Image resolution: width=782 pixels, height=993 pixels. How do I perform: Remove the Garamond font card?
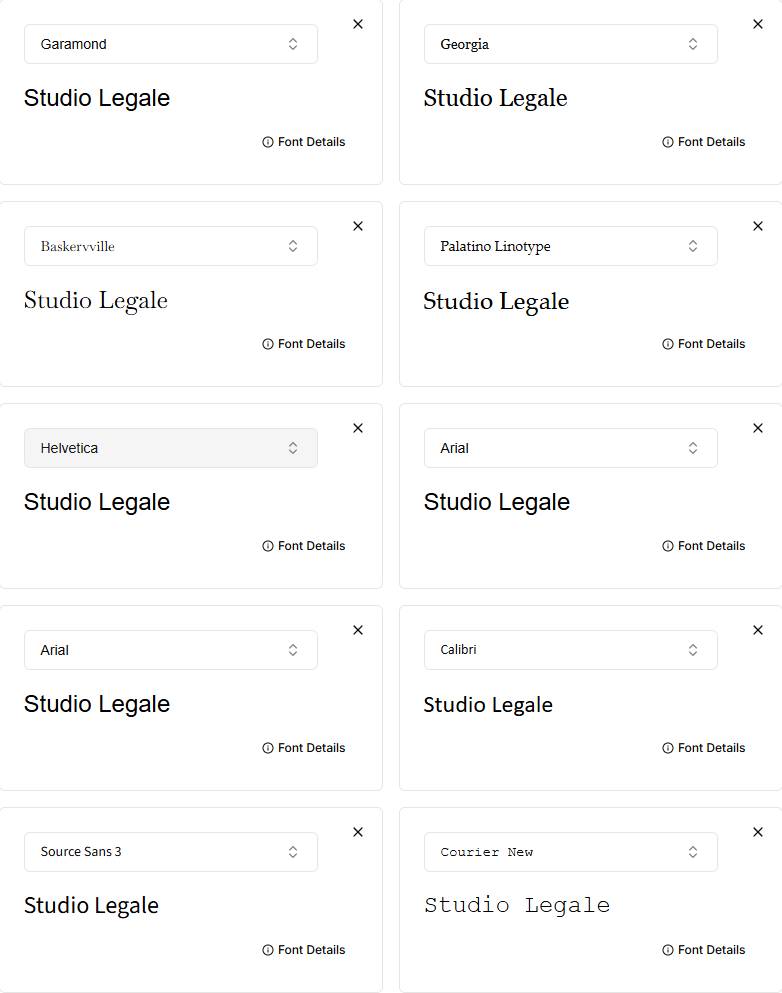tap(358, 24)
